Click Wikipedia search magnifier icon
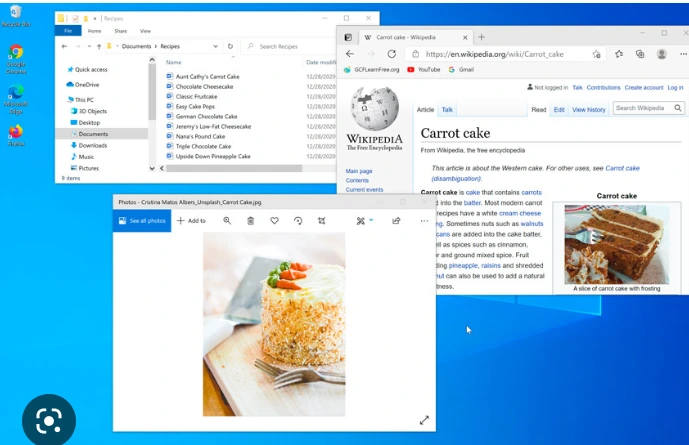This screenshot has height=445, width=689. pos(678,108)
